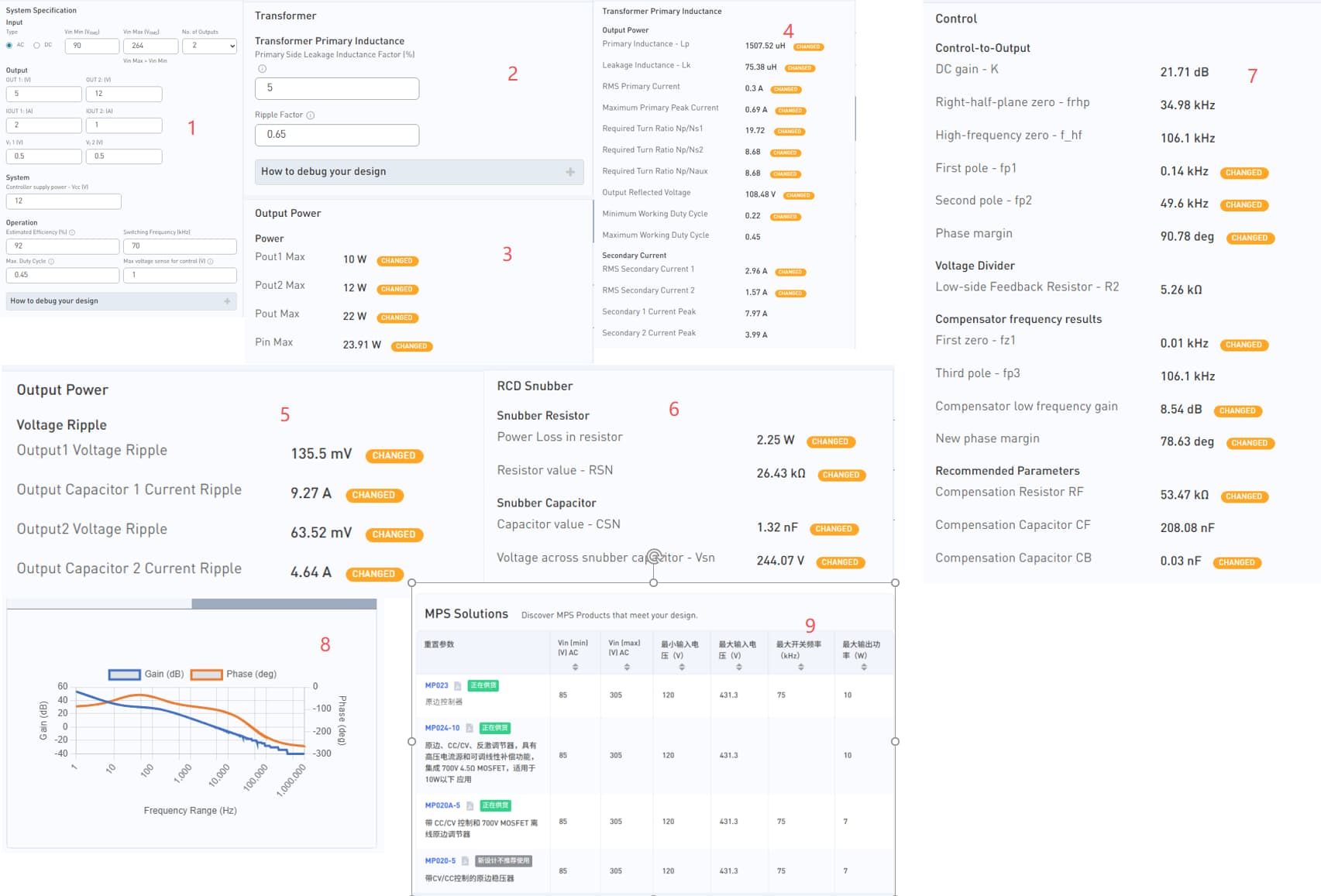Screen dimensions: 1321x896
Task: Click the Max voltage sense info icon
Action: point(210,262)
